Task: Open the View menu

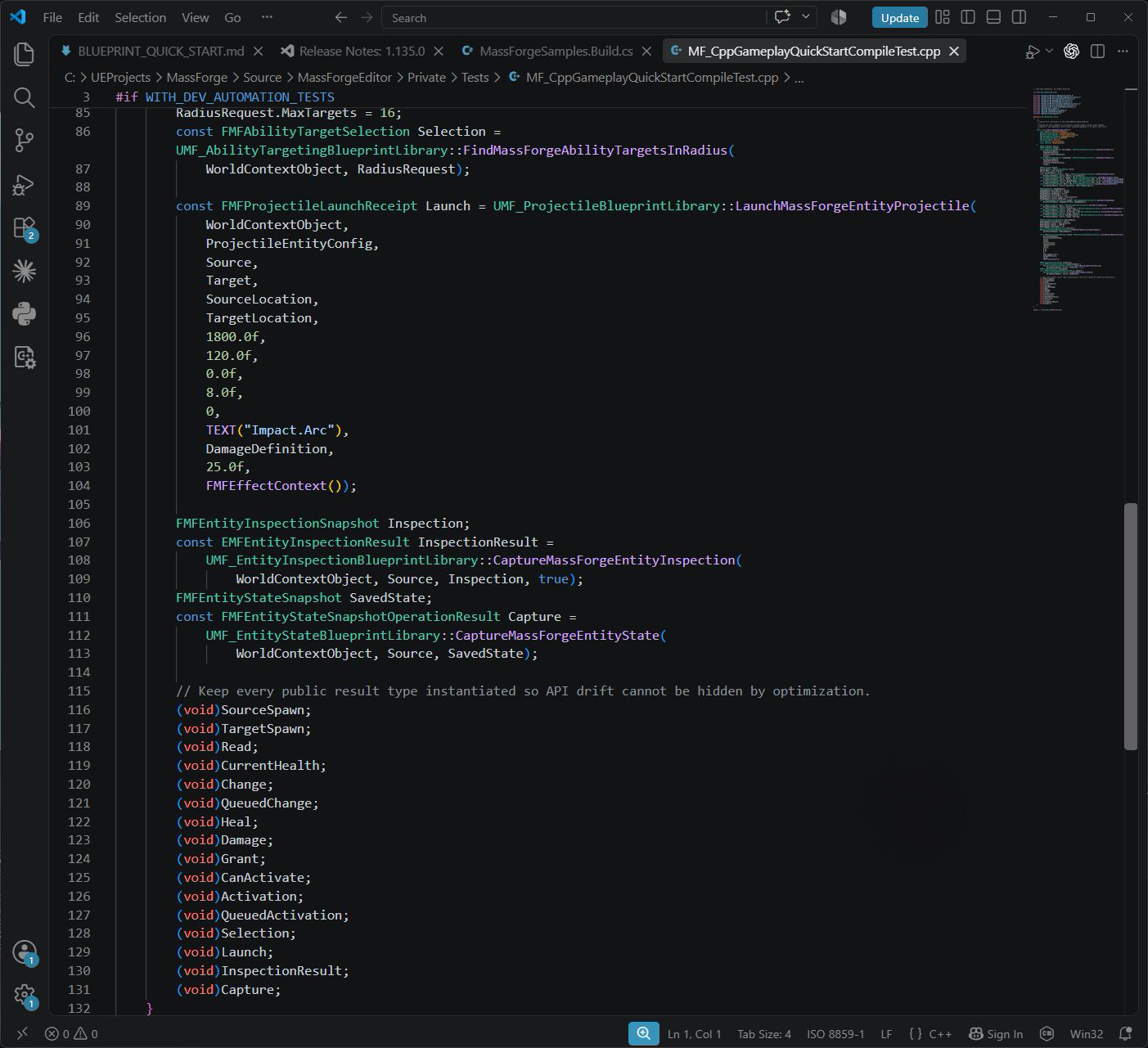Action: pos(195,17)
